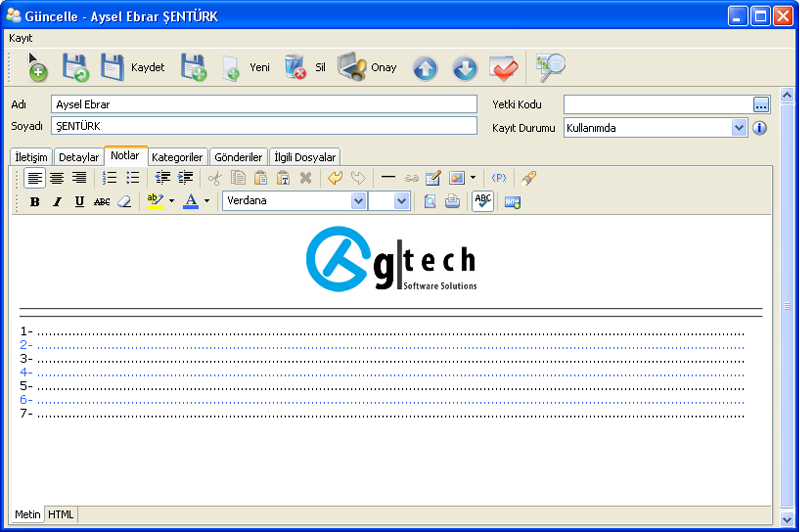Open the Verdana font dropdown

358,201
